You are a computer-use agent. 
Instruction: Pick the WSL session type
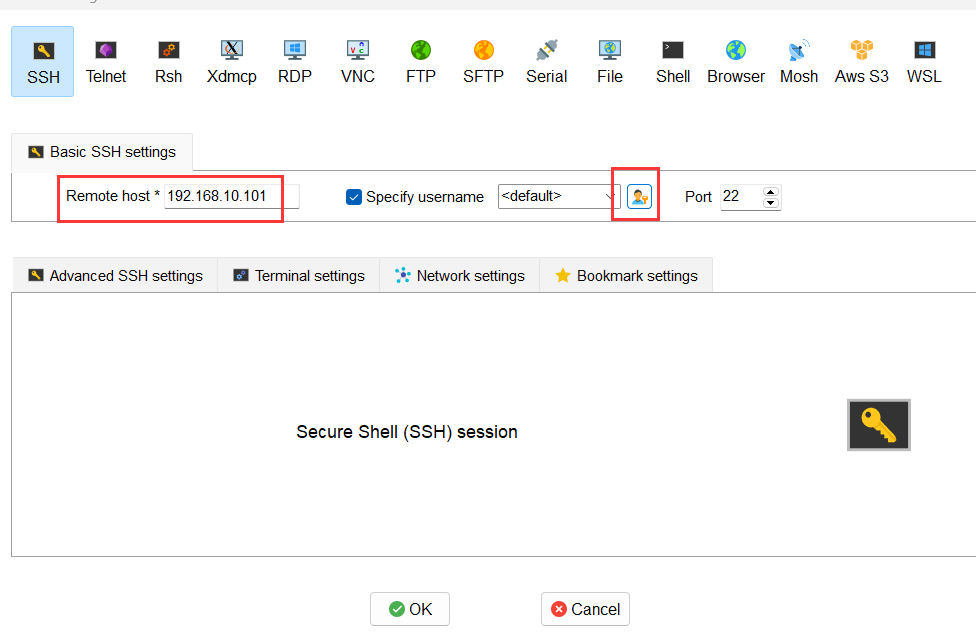coord(924,62)
